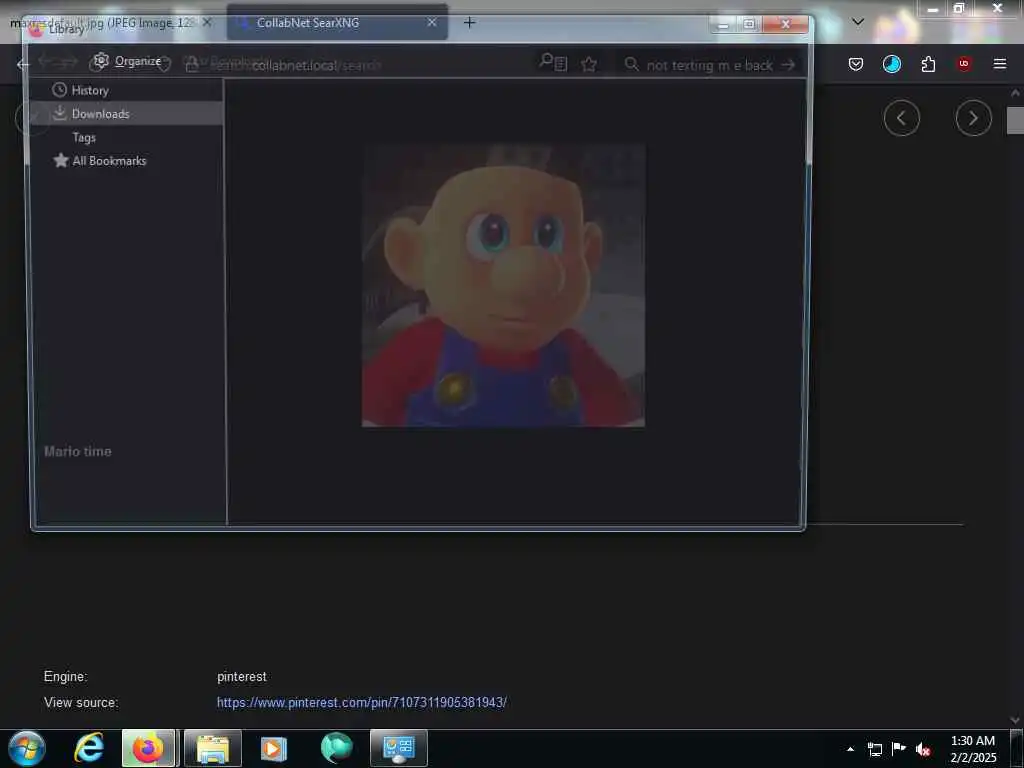This screenshot has width=1024, height=768.
Task: Click the 'Mario time' caption text
Action: (78, 451)
